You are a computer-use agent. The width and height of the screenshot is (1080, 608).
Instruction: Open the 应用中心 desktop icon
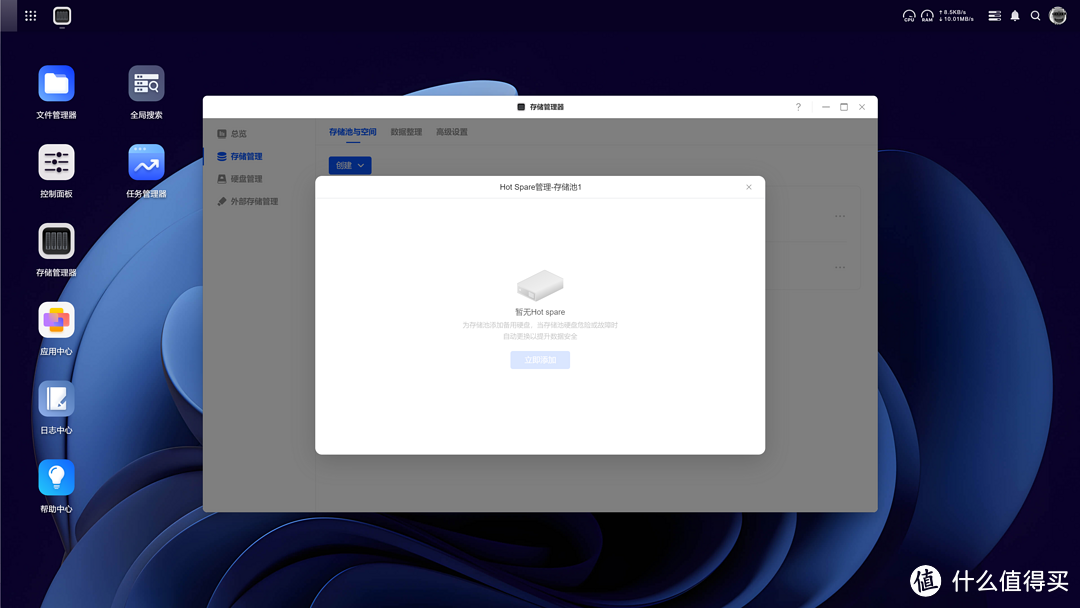click(x=56, y=320)
